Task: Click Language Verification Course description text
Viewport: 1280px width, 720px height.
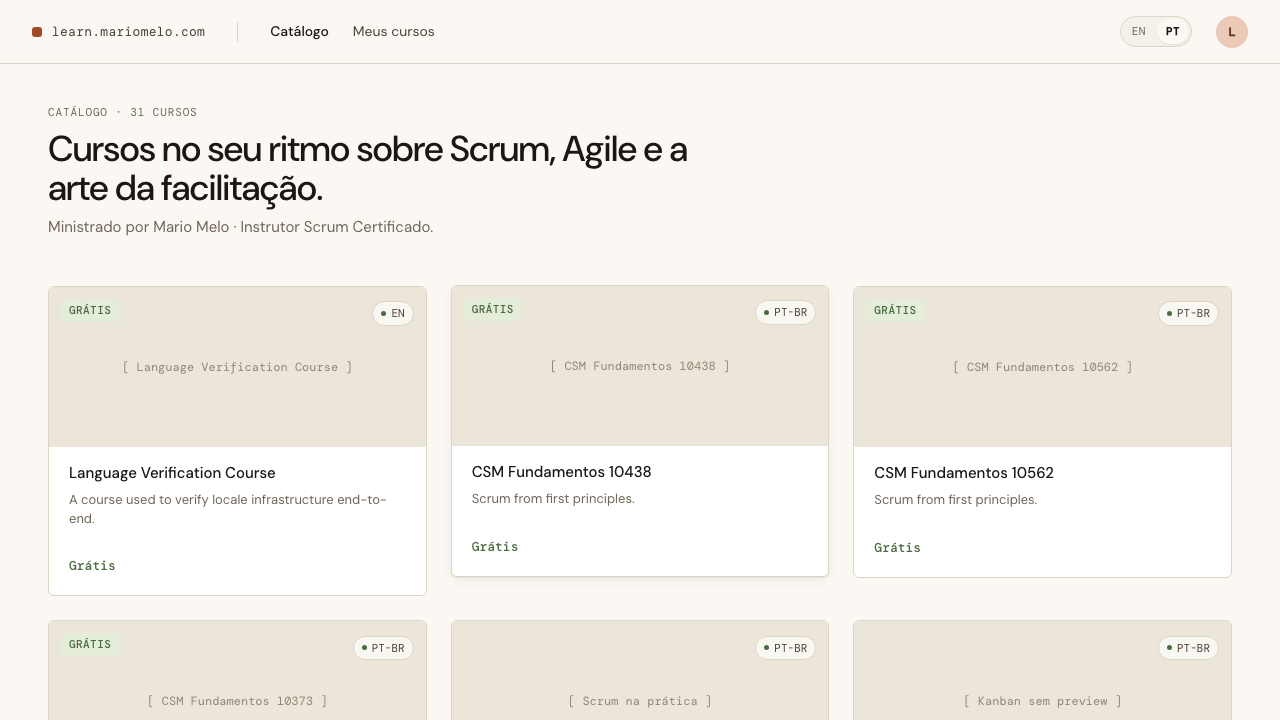Action: point(228,509)
